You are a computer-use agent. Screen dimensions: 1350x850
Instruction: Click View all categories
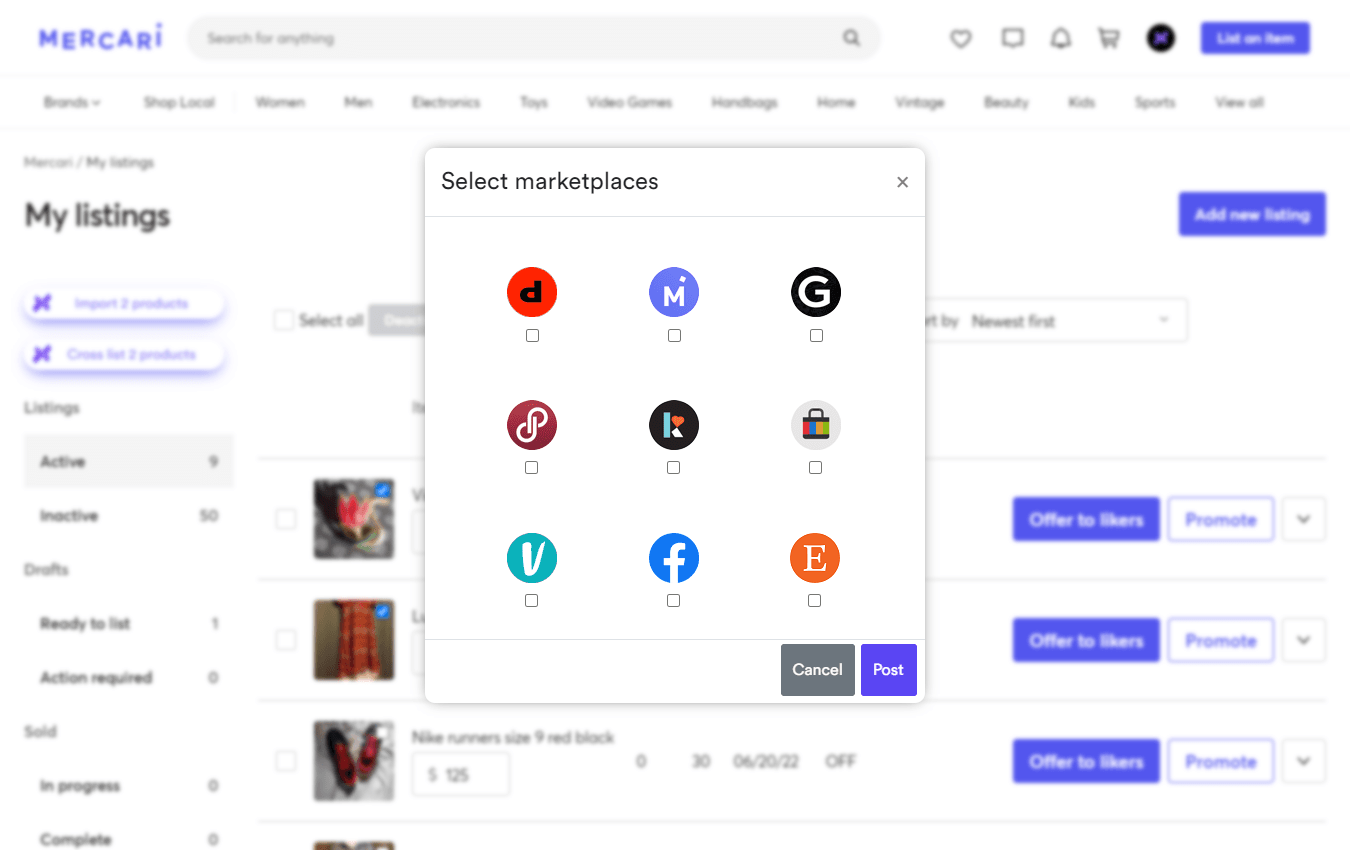click(1239, 102)
